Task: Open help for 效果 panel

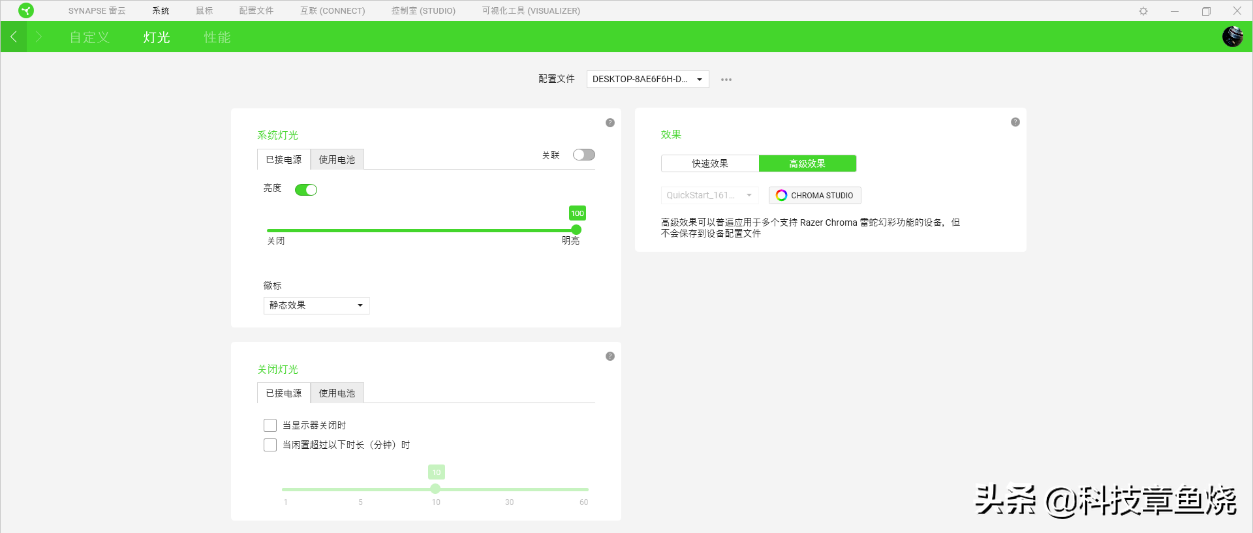Action: (x=1015, y=122)
